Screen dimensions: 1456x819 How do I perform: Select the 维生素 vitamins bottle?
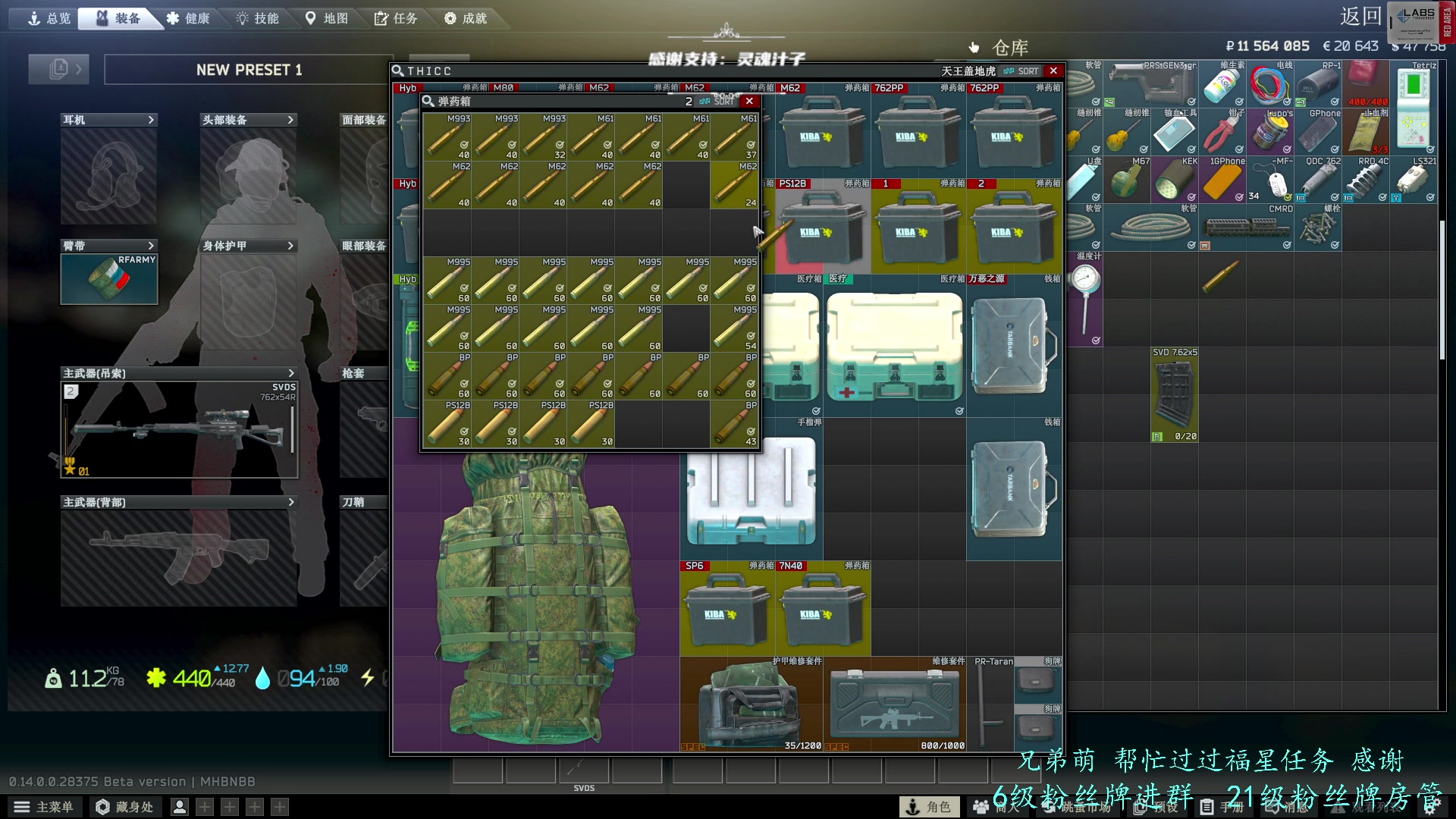click(1222, 84)
